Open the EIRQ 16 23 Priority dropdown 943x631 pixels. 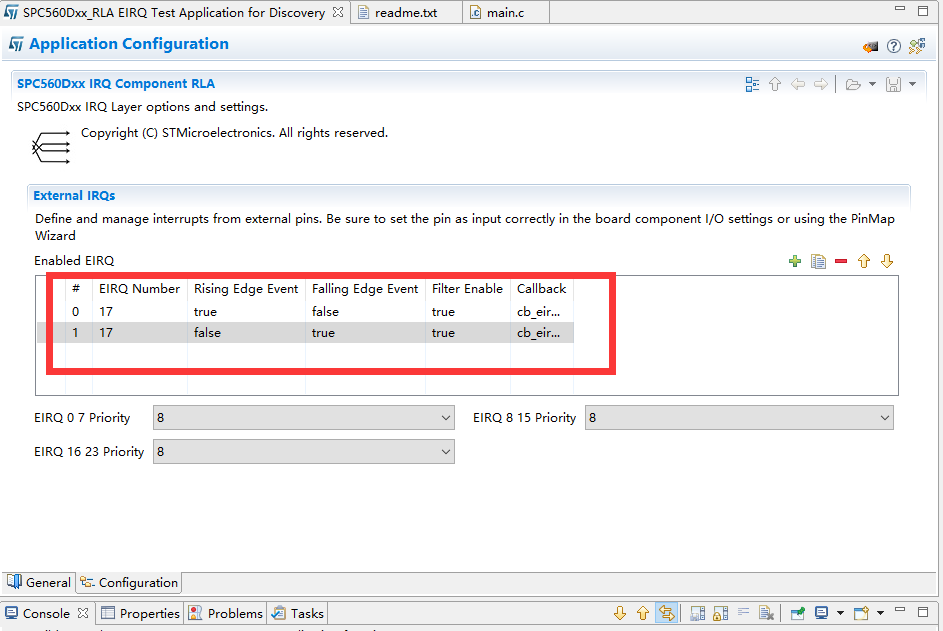304,452
